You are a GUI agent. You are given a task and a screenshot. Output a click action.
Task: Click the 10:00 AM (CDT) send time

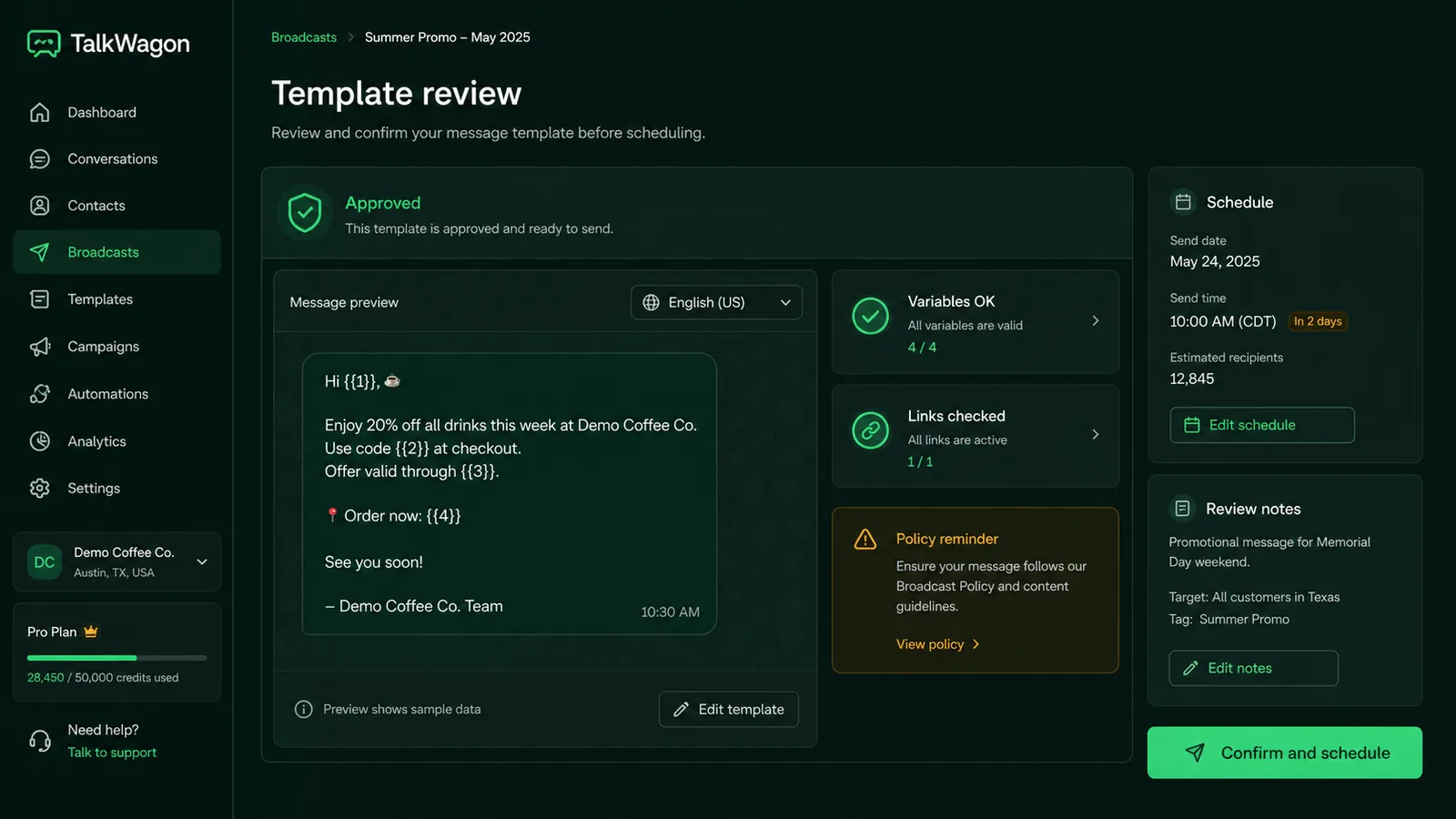pyautogui.click(x=1223, y=321)
